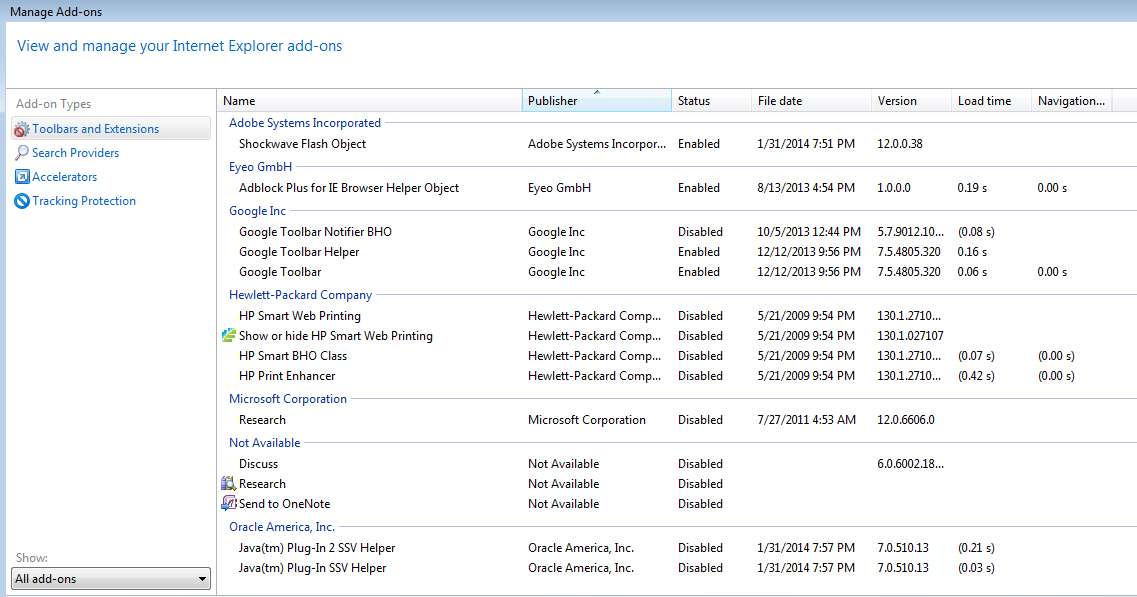Image resolution: width=1137 pixels, height=597 pixels.
Task: Collapse the Microsoft Corporation group header
Action: click(x=288, y=399)
